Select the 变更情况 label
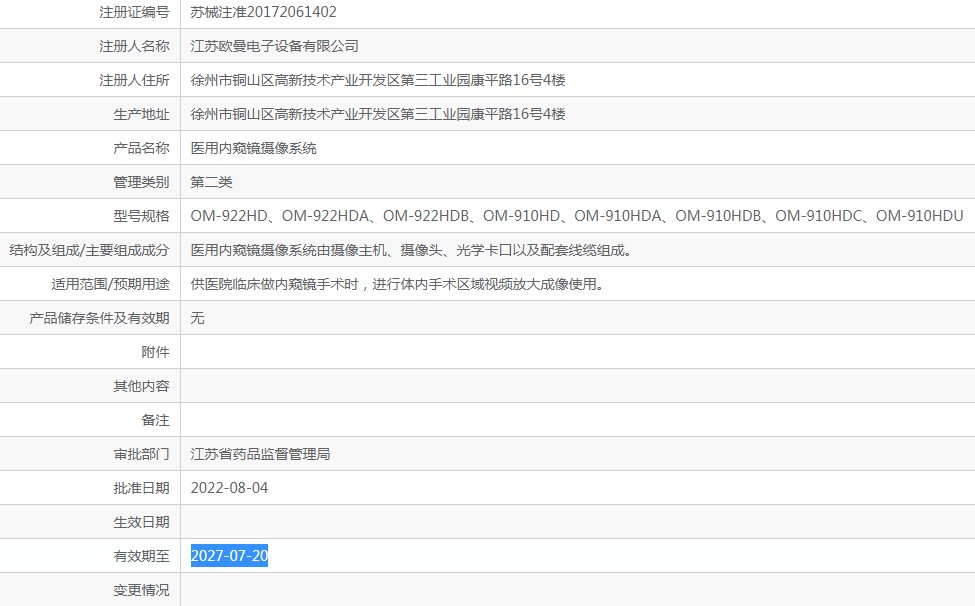 tap(141, 590)
